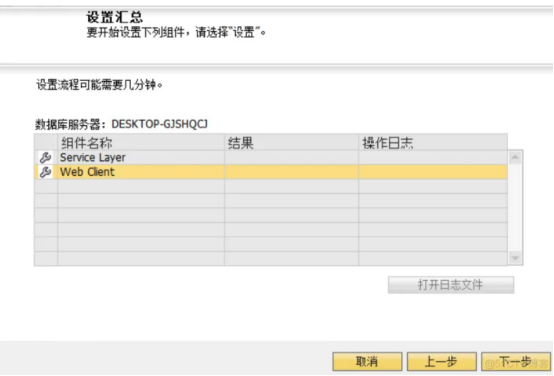The width and height of the screenshot is (554, 376).
Task: Click the scrollbar down arrow of the table
Action: click(x=515, y=258)
